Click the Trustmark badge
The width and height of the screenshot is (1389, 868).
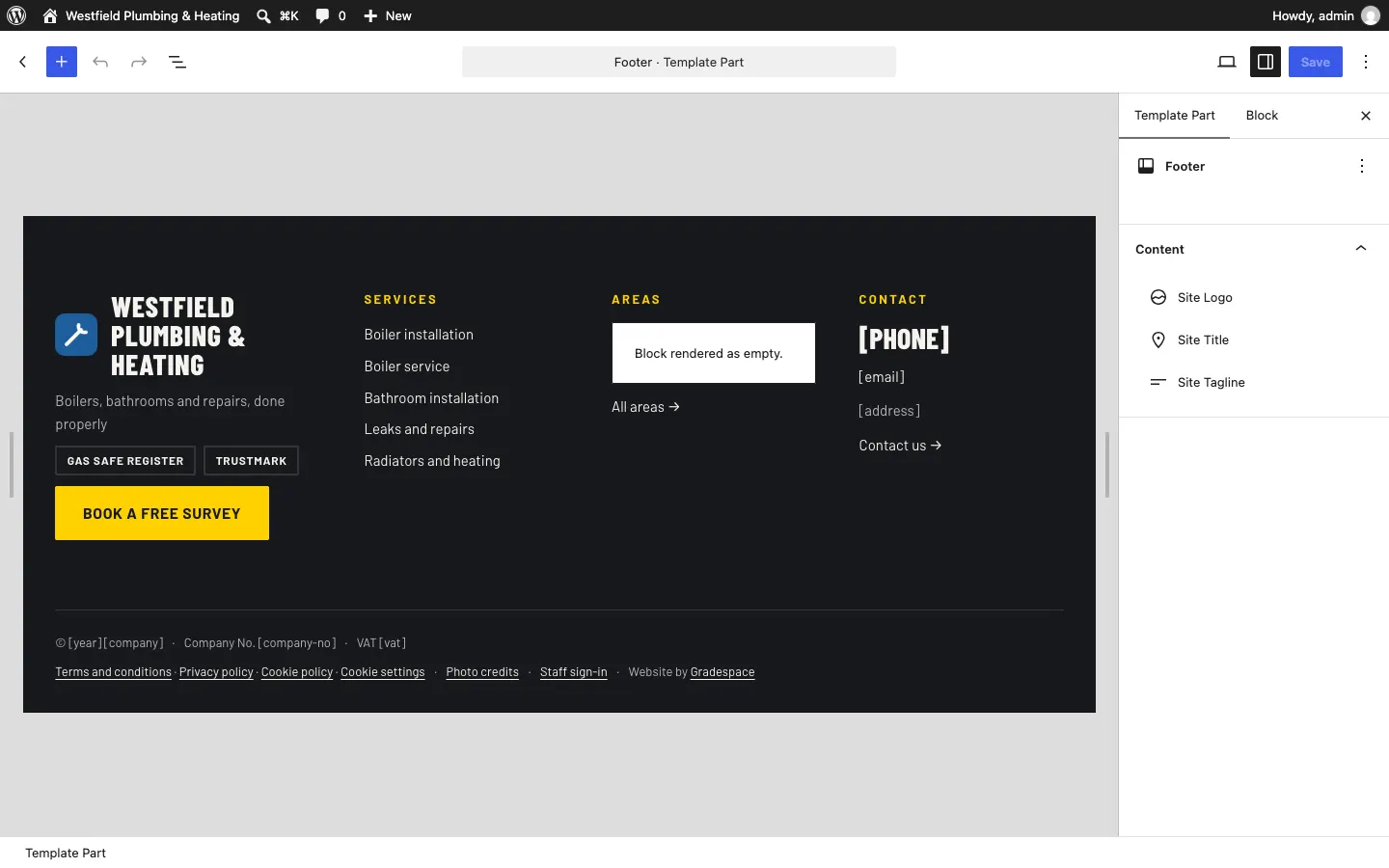click(251, 461)
